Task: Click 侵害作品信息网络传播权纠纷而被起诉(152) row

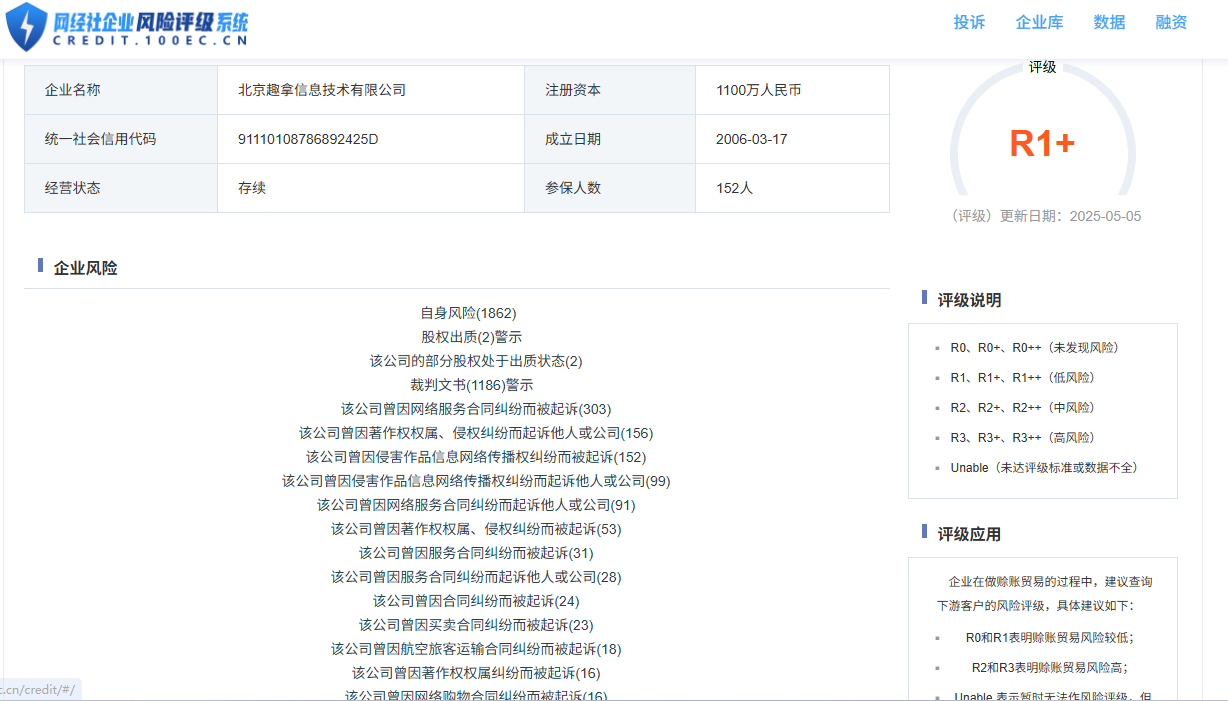Action: tap(476, 457)
